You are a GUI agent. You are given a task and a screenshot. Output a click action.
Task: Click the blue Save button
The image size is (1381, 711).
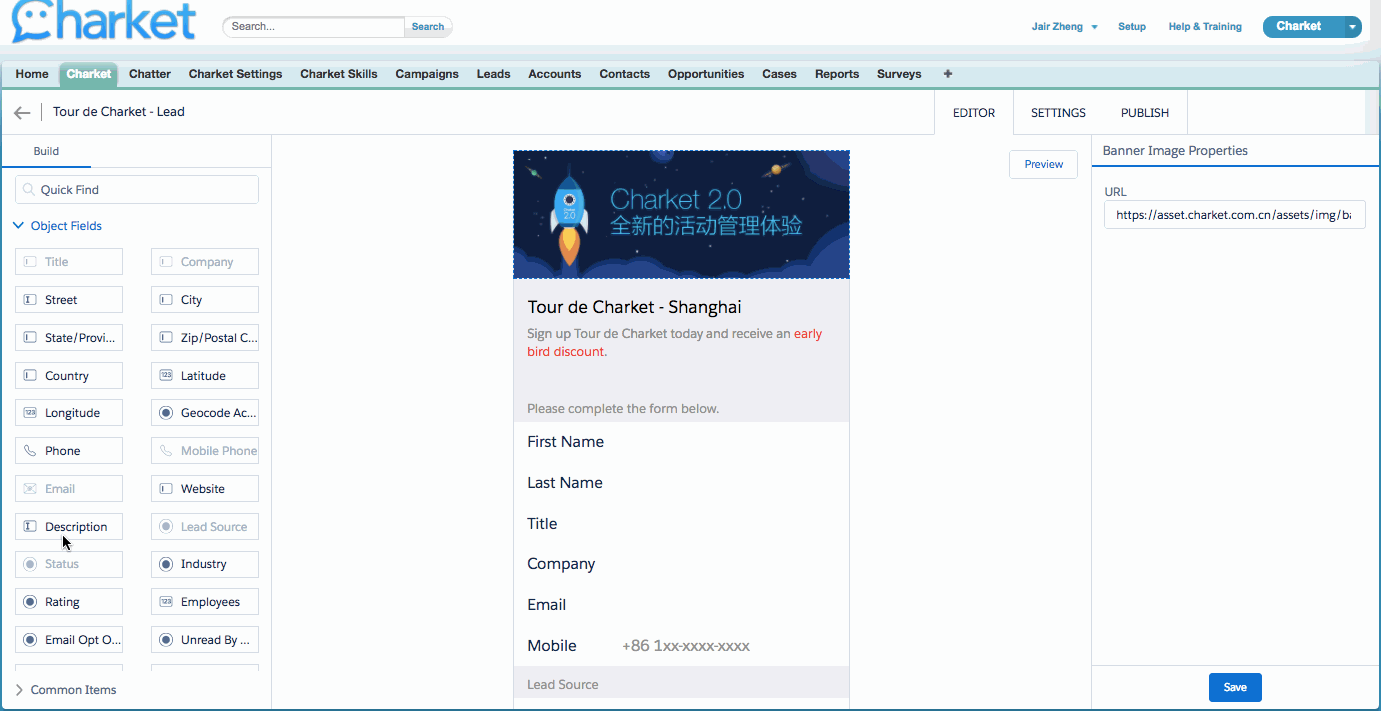[x=1235, y=687]
